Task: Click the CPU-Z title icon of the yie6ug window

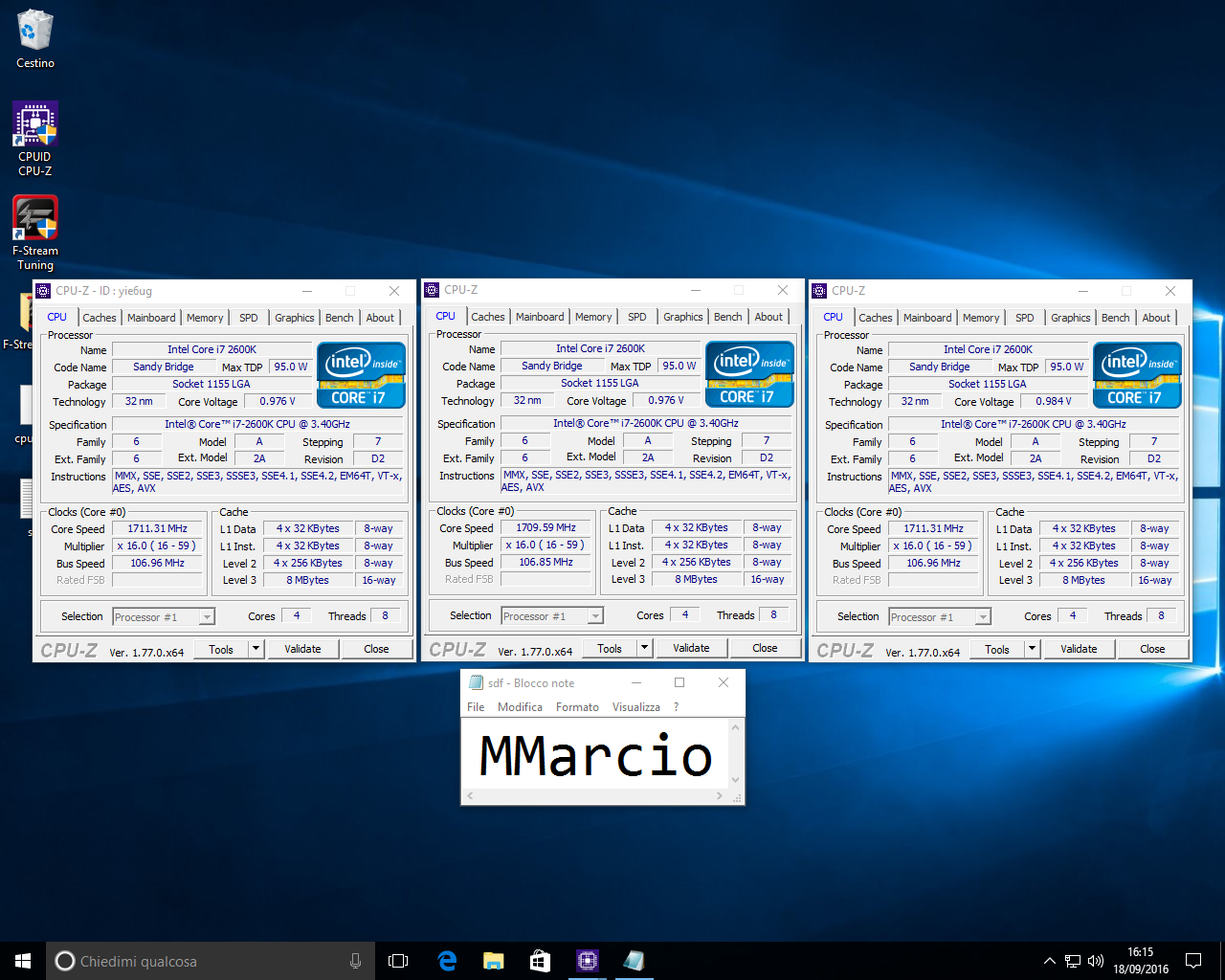Action: coord(43,291)
